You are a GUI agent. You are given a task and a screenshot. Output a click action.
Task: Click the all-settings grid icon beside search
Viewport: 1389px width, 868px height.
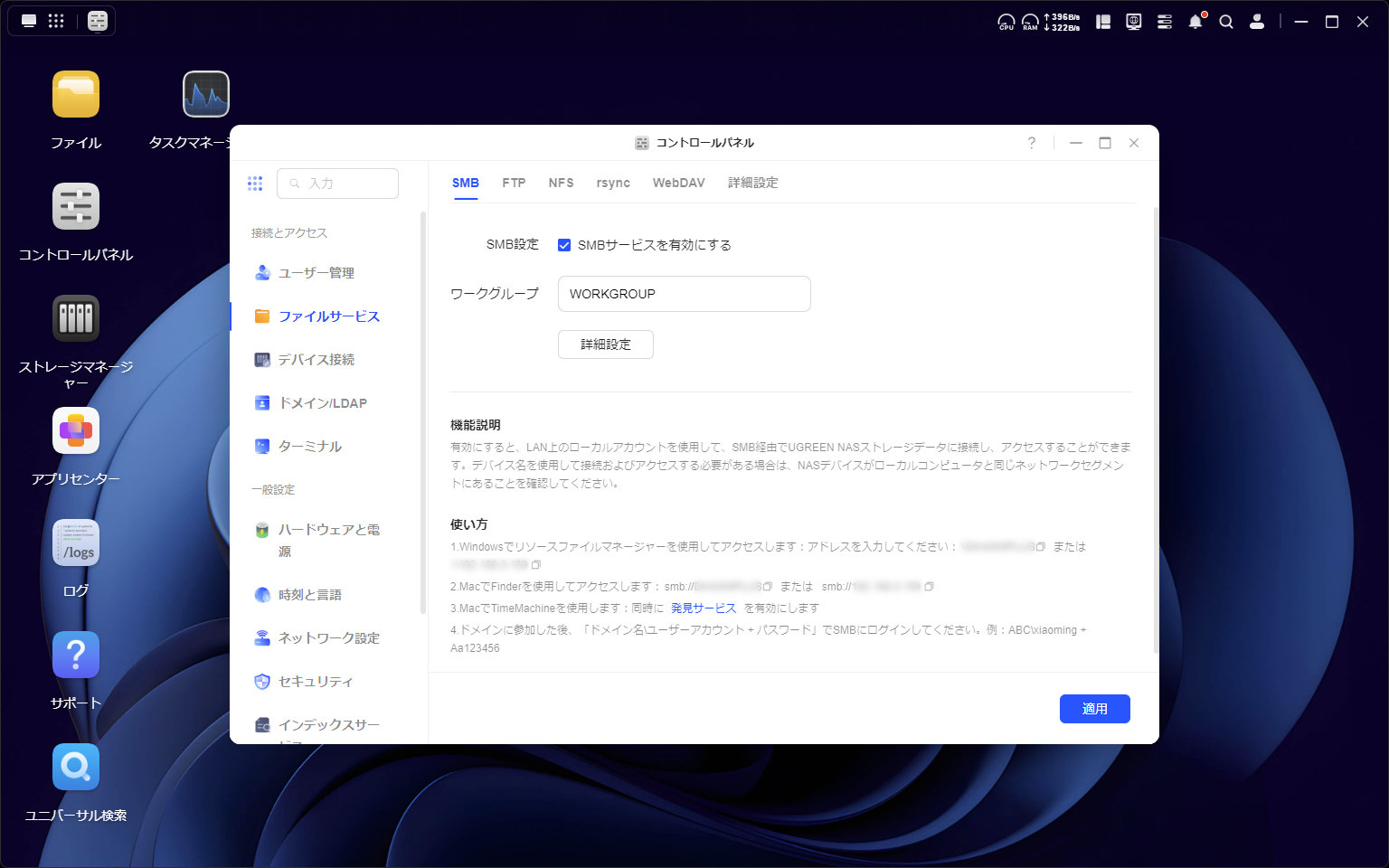pos(255,184)
